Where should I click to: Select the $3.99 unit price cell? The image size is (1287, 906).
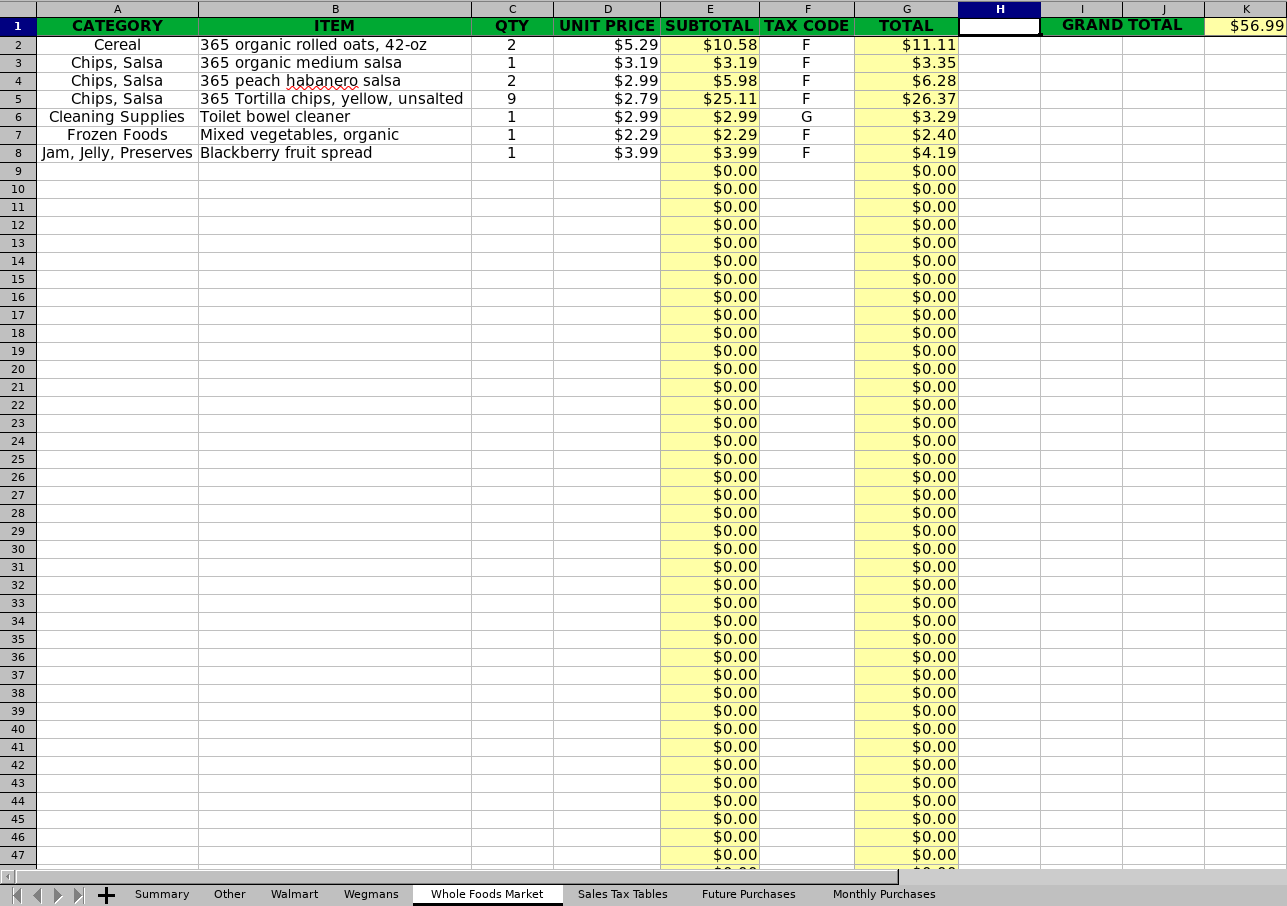[x=607, y=153]
